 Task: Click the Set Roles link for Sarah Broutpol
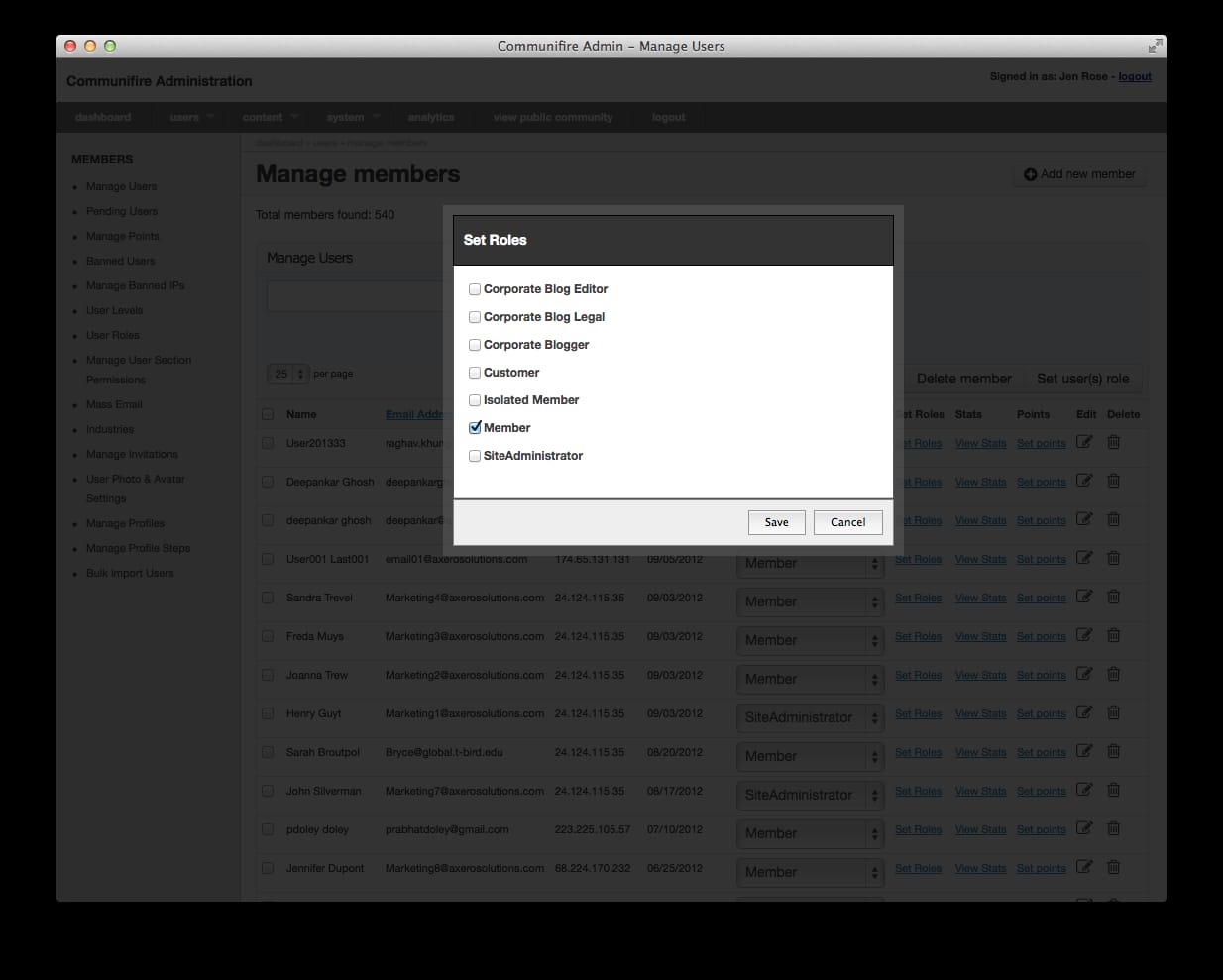(x=918, y=752)
